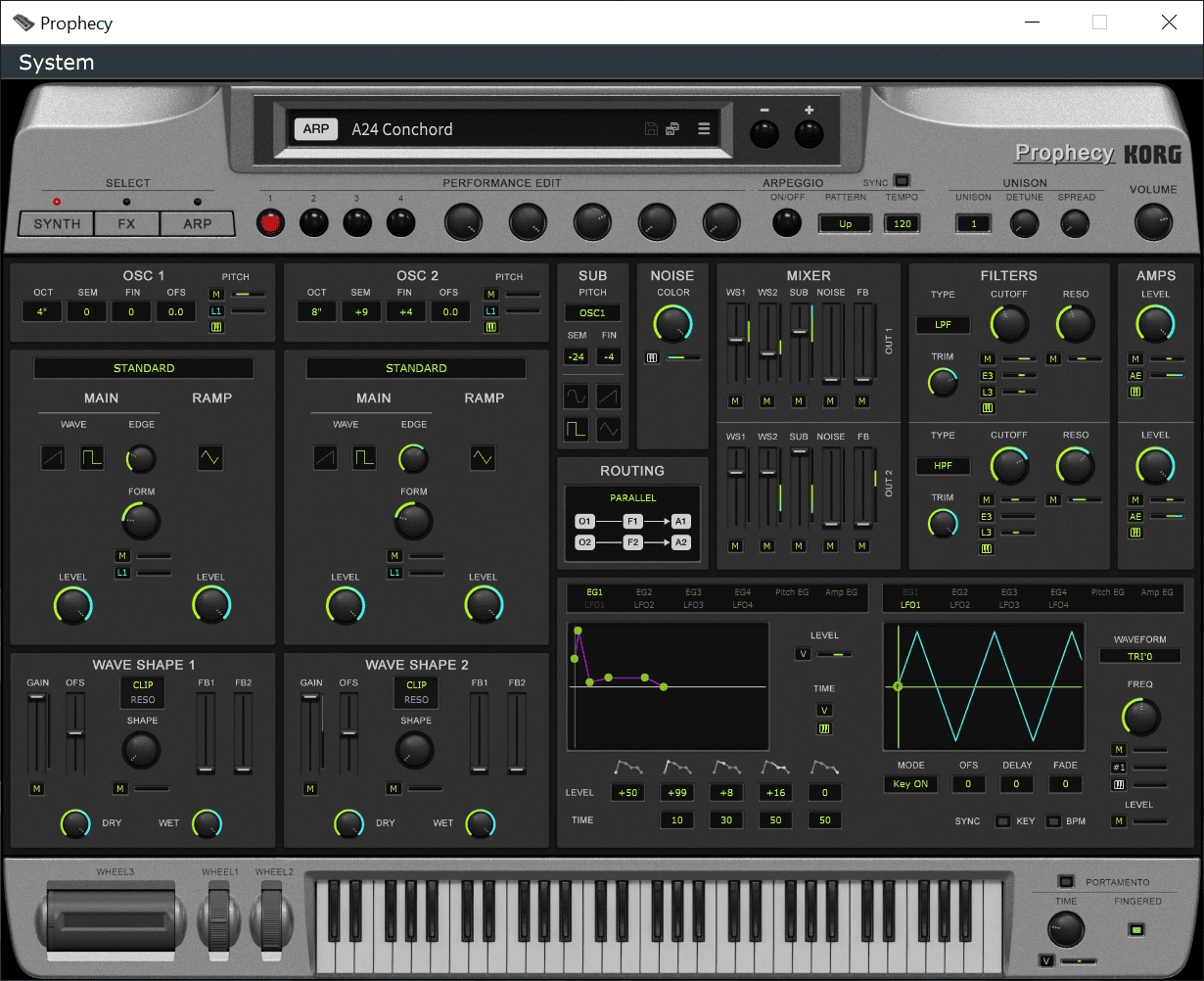1204x981 pixels.
Task: Select CLIP mode in Wave Shape 1
Action: point(143,685)
